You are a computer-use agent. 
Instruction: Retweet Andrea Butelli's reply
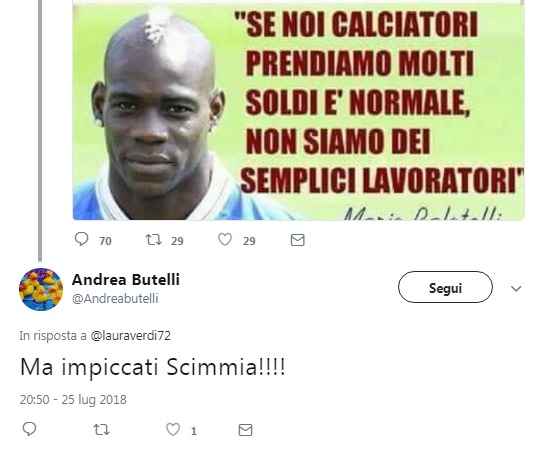101,430
